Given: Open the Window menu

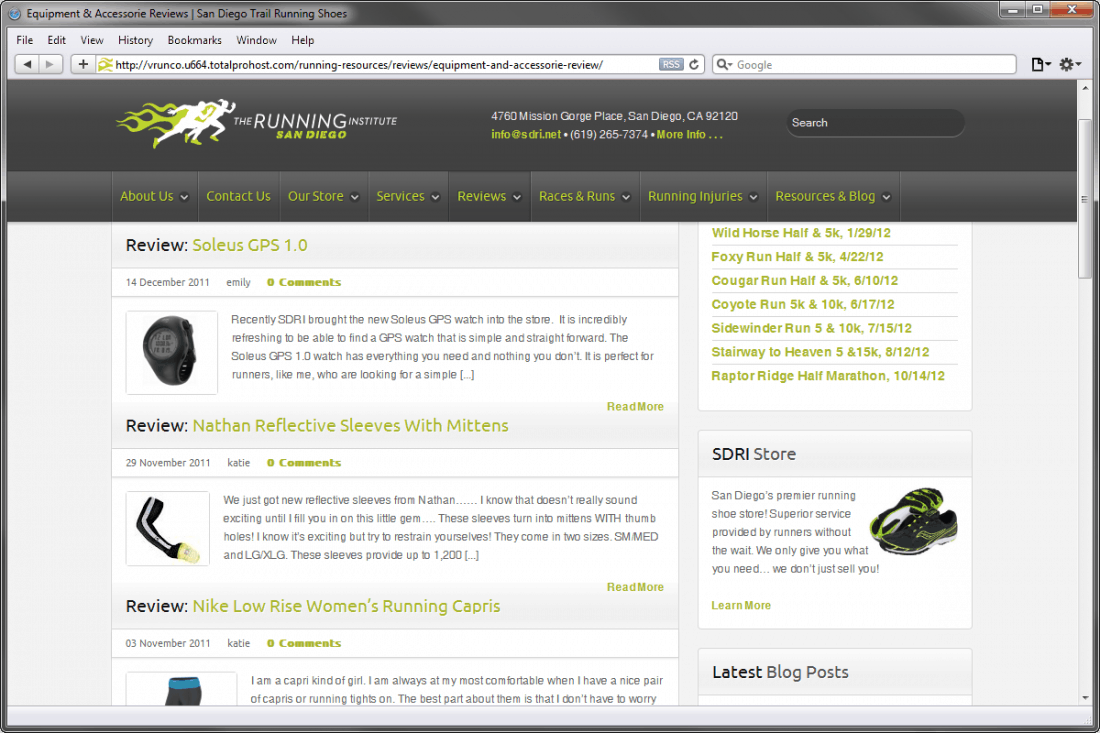Looking at the screenshot, I should coord(256,40).
